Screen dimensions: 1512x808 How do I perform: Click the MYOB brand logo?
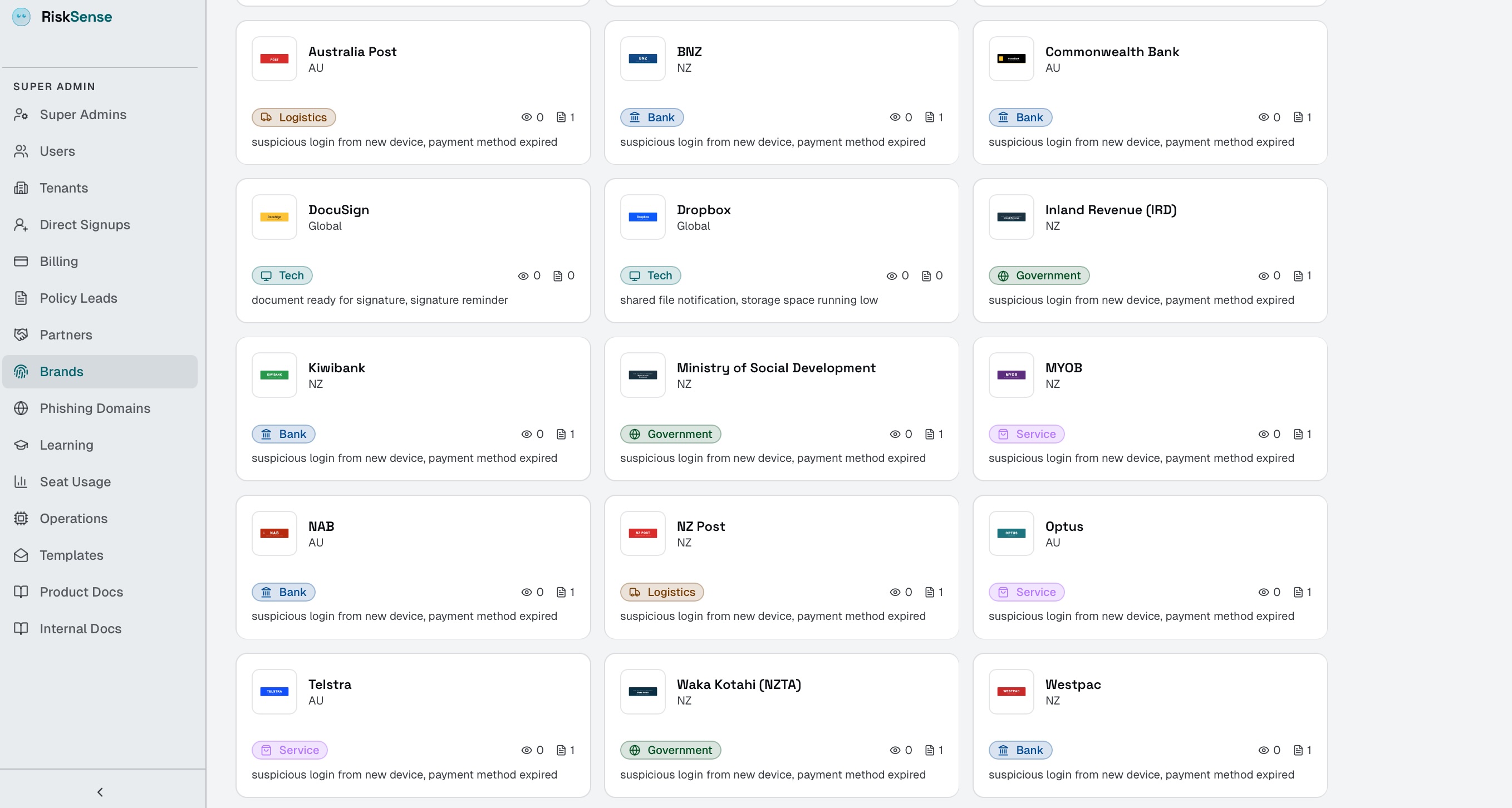pos(1012,375)
